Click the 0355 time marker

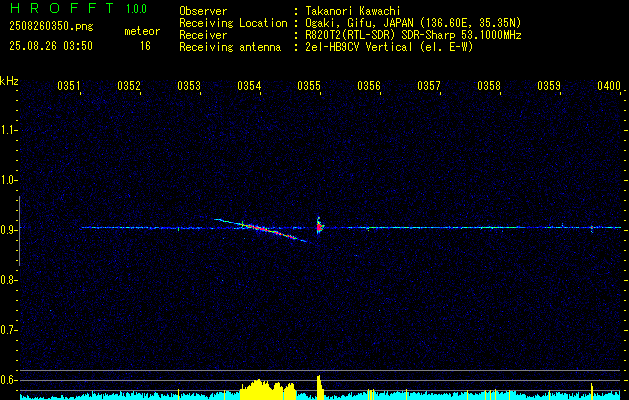(309, 86)
